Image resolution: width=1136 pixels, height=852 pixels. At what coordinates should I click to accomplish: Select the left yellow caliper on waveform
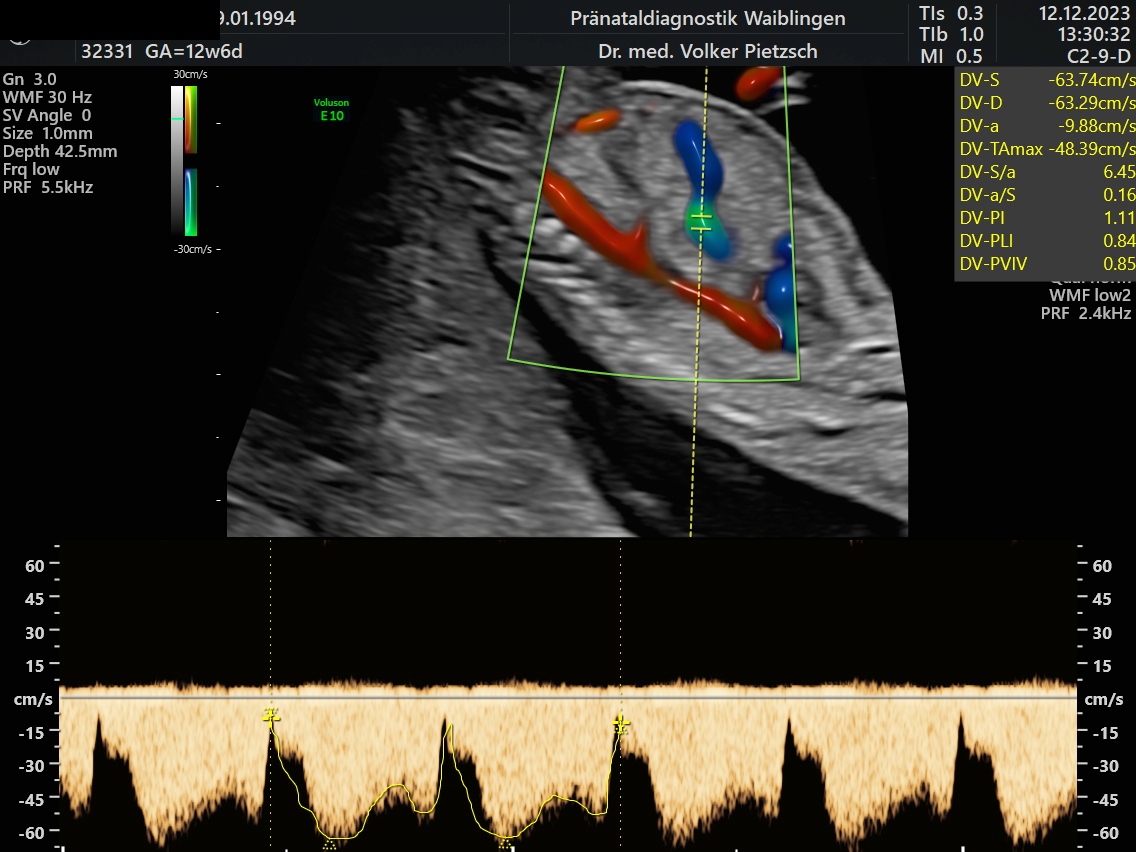pyautogui.click(x=270, y=714)
